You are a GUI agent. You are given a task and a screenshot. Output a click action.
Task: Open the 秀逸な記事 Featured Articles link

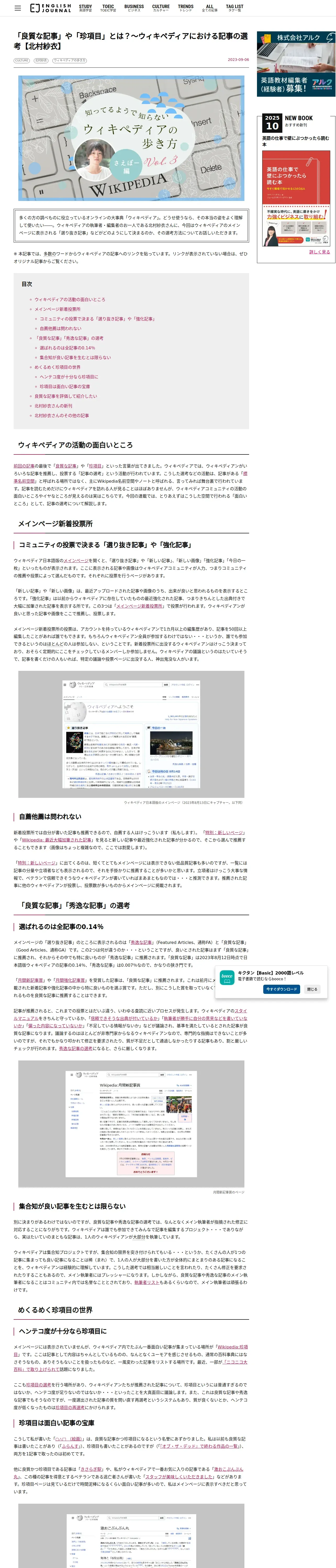click(142, 942)
